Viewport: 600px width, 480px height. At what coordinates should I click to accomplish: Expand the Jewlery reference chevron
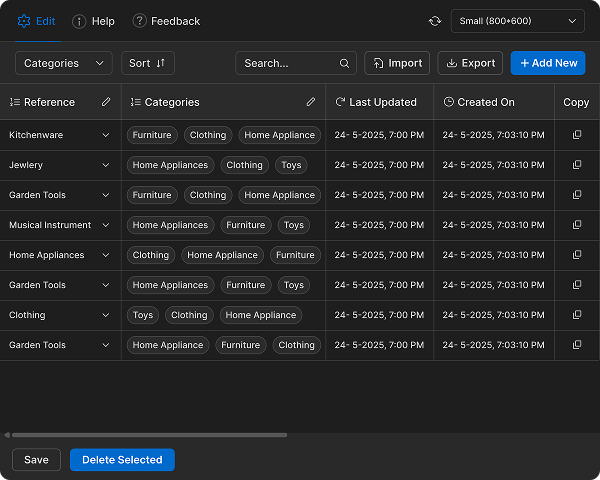[x=106, y=165]
